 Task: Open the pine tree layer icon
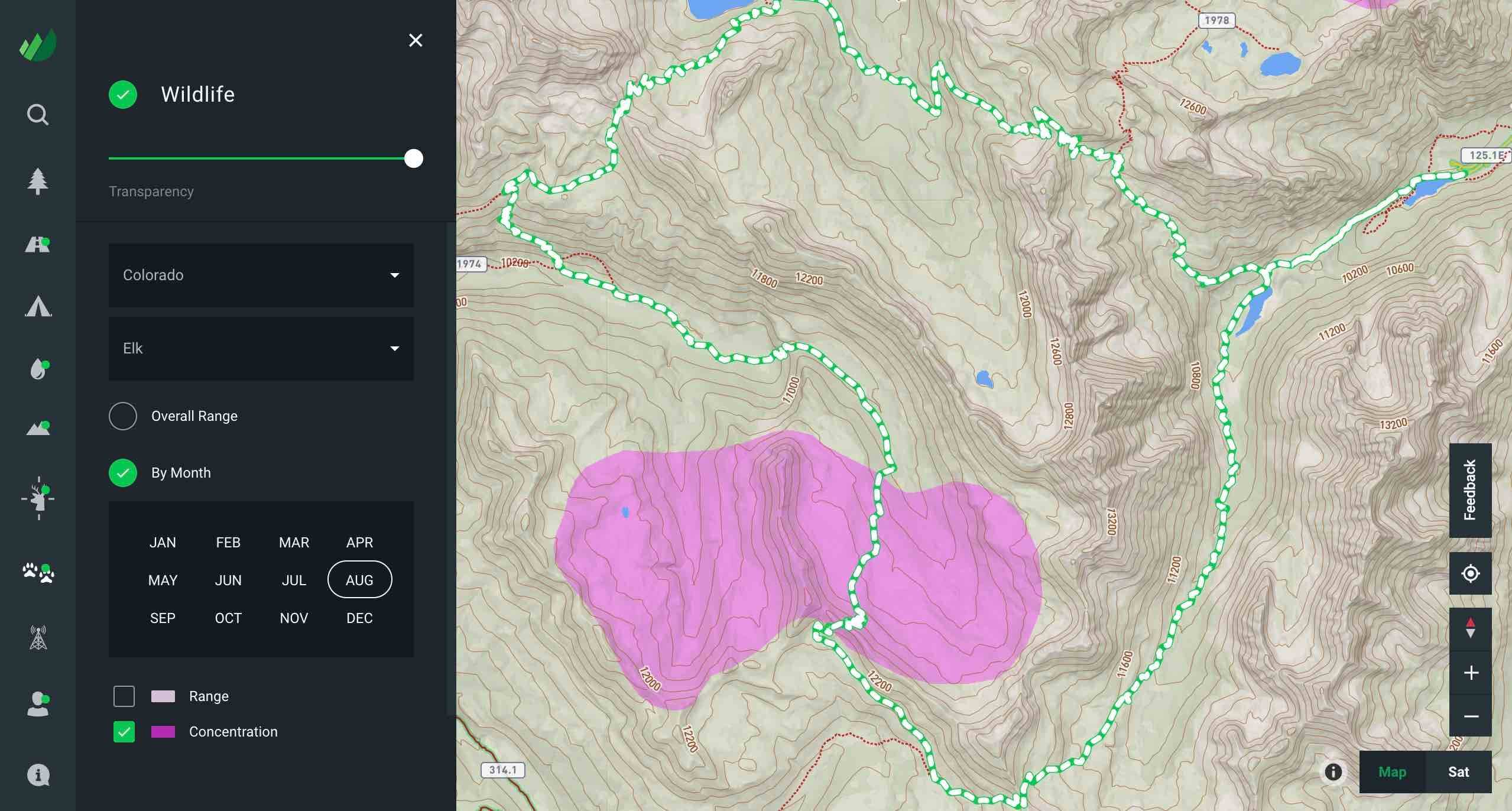click(x=38, y=181)
